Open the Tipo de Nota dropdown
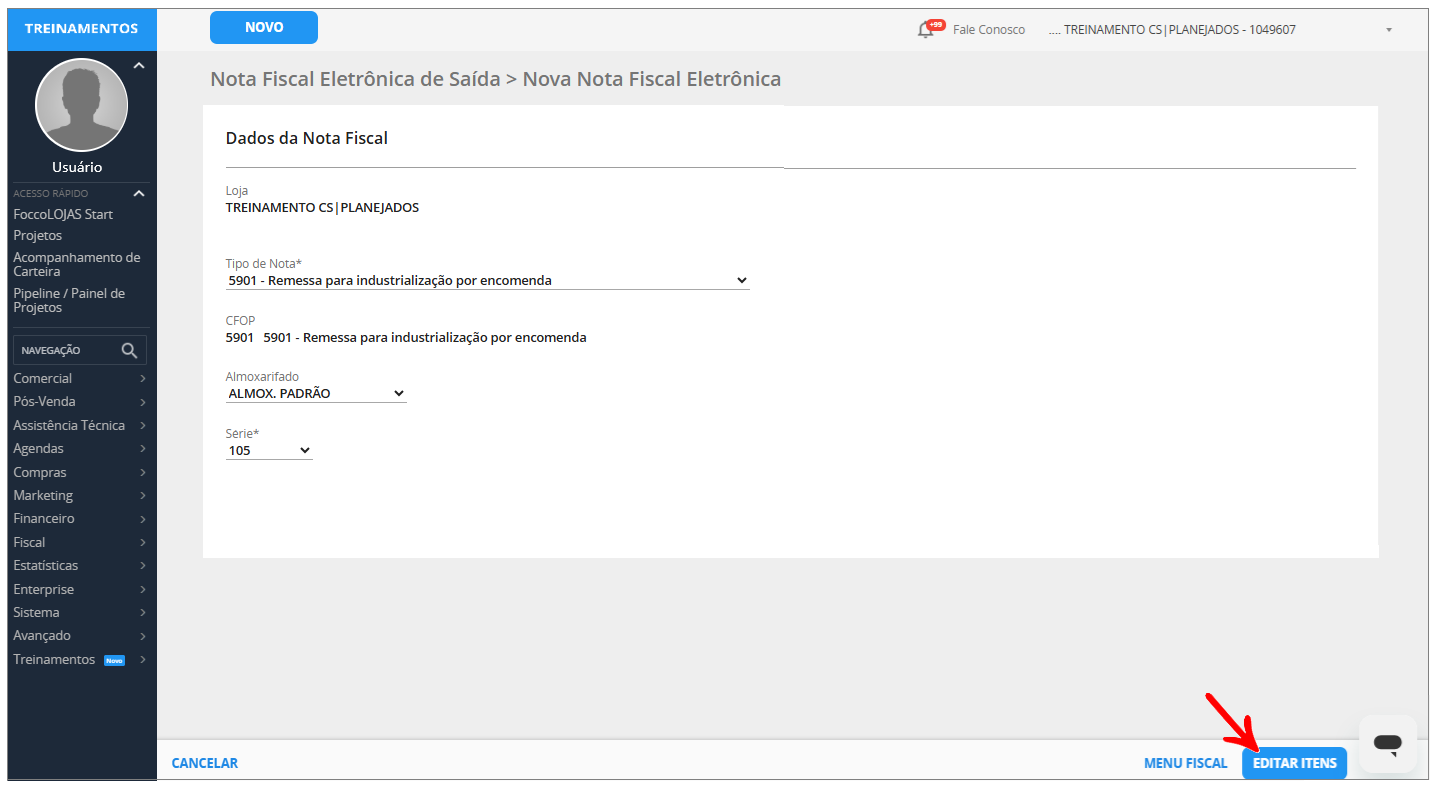Screen dimensions: 1436x787 [487, 281]
